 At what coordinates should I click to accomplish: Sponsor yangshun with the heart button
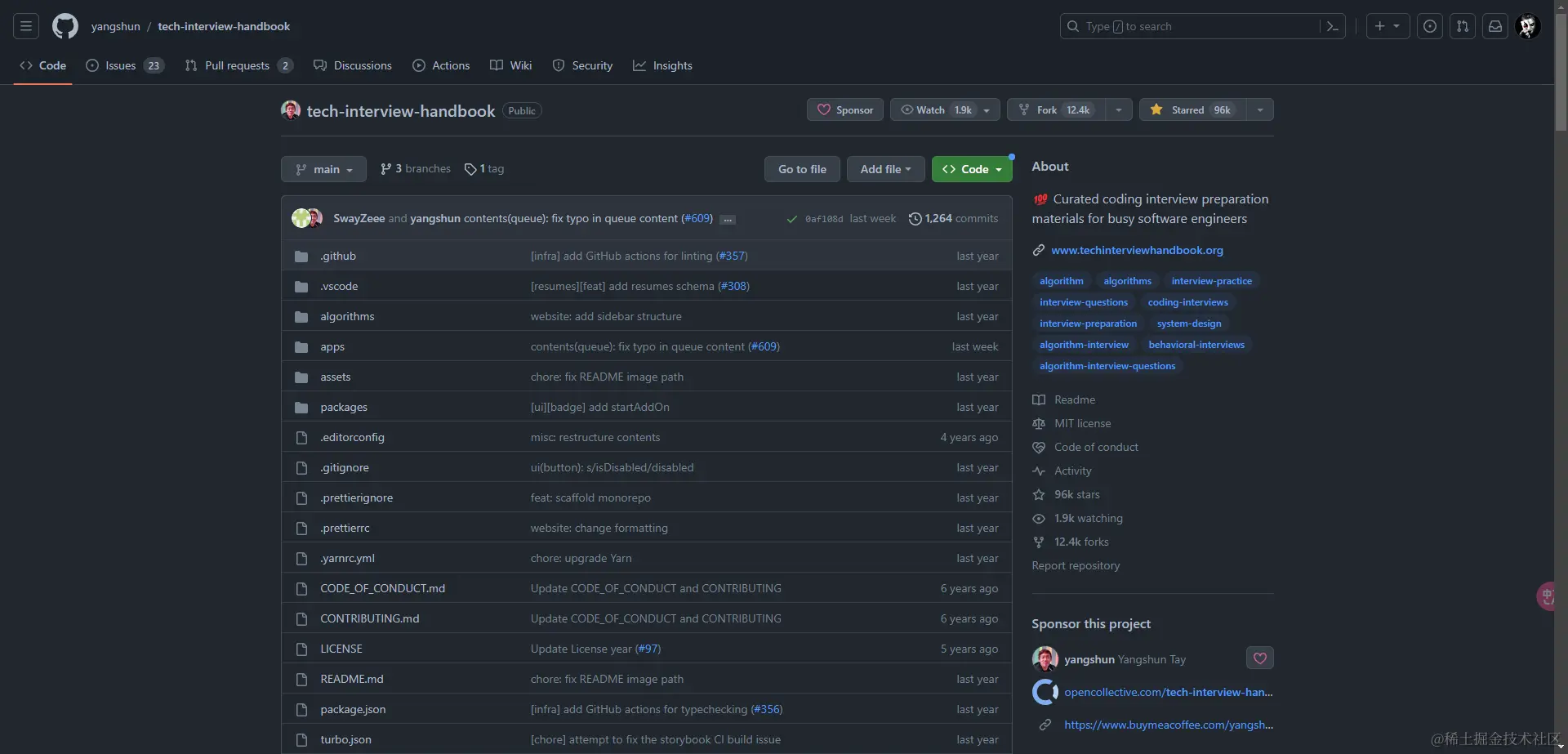point(1260,658)
